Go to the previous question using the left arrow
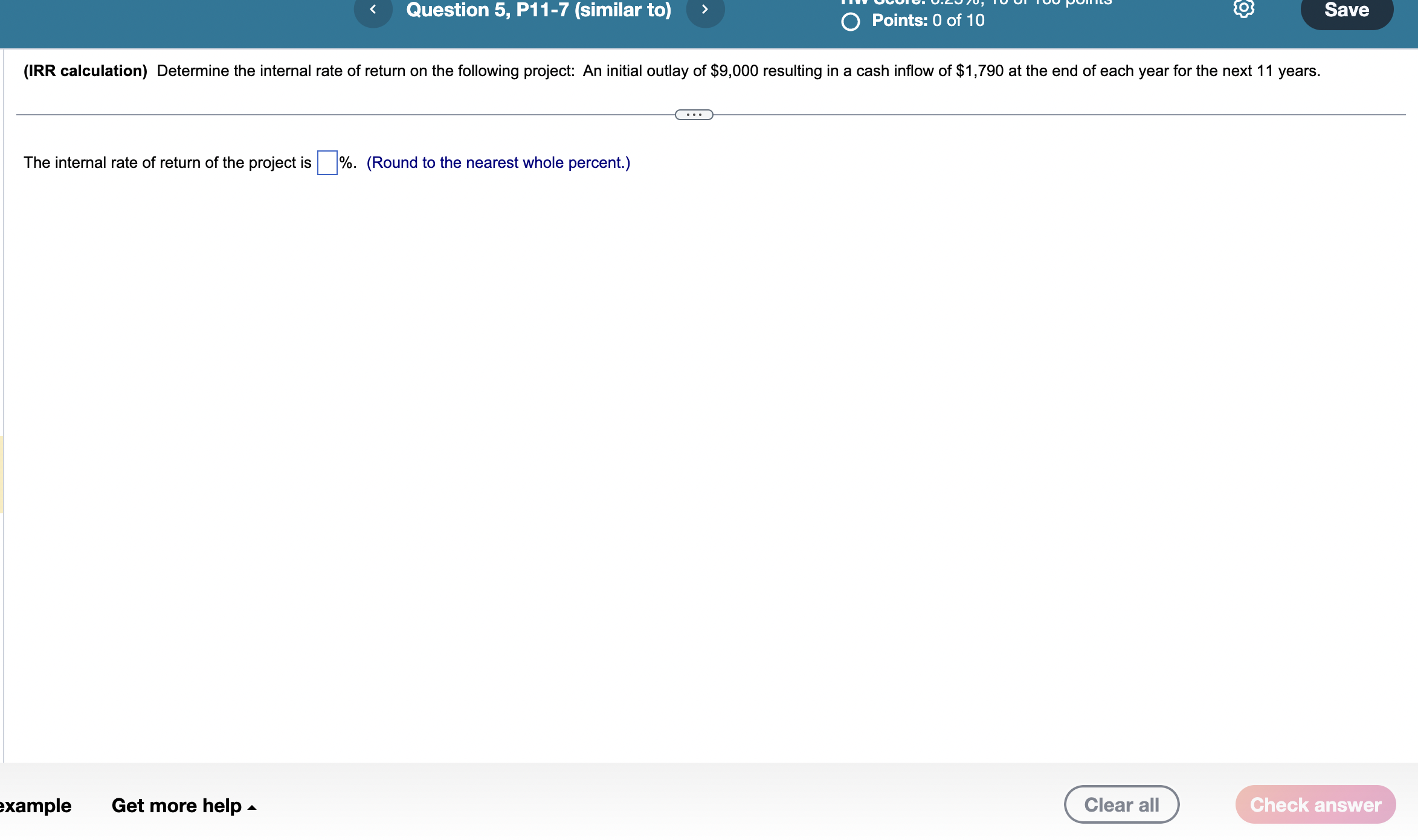1418x840 pixels. point(373,10)
